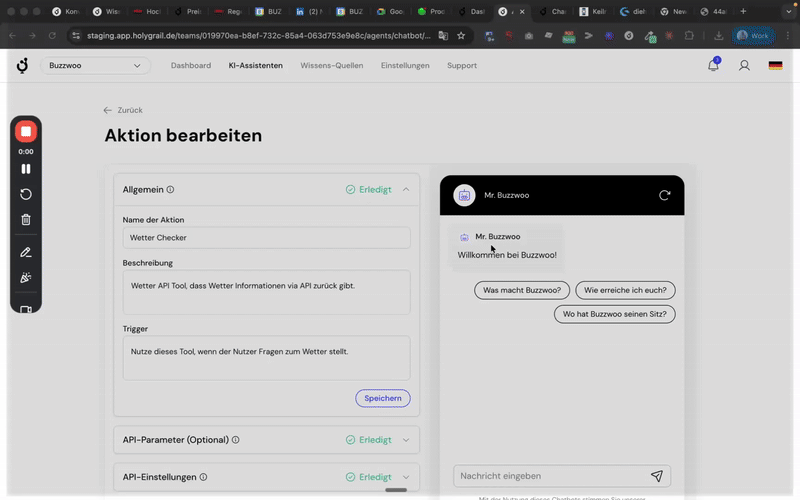Refresh the Mr. Buzzwoo chat preview

tap(664, 196)
